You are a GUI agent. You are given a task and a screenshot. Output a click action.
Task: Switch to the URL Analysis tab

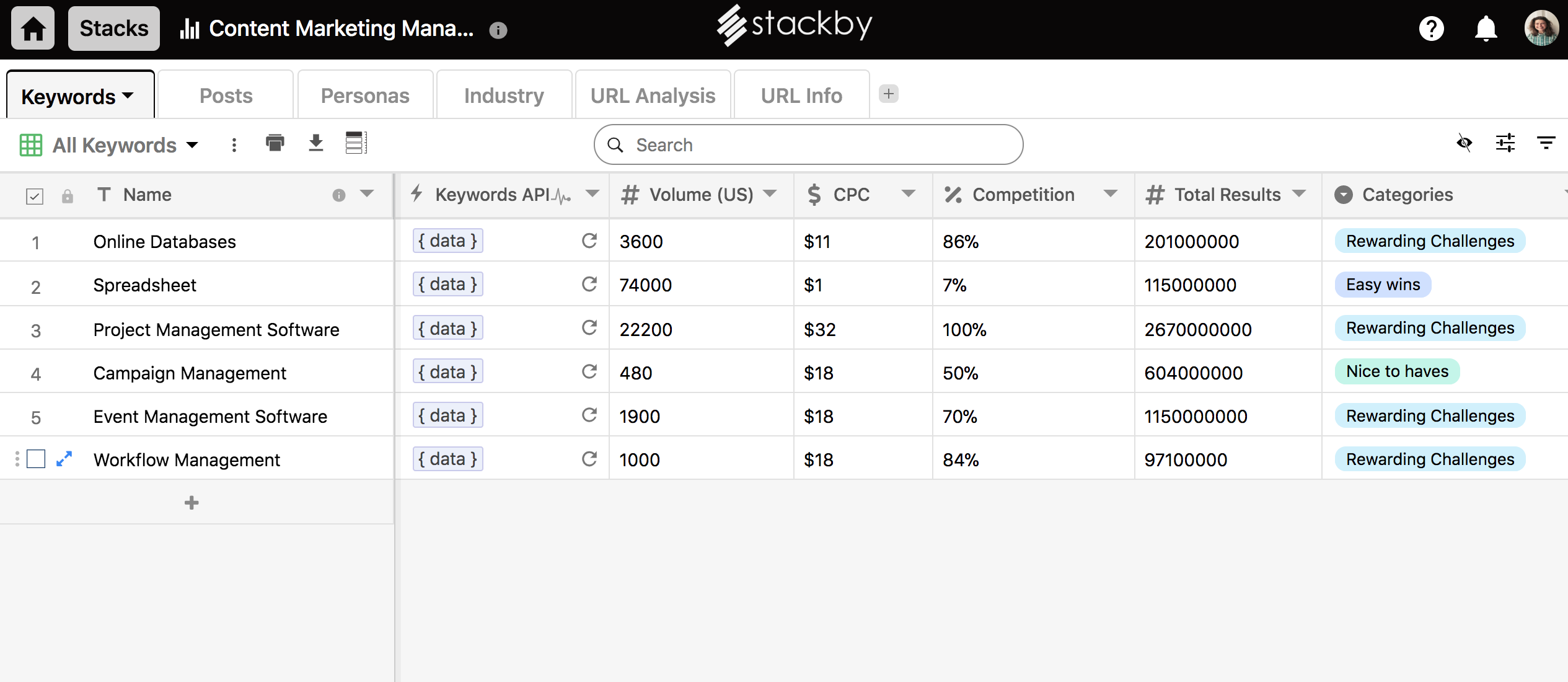point(653,95)
